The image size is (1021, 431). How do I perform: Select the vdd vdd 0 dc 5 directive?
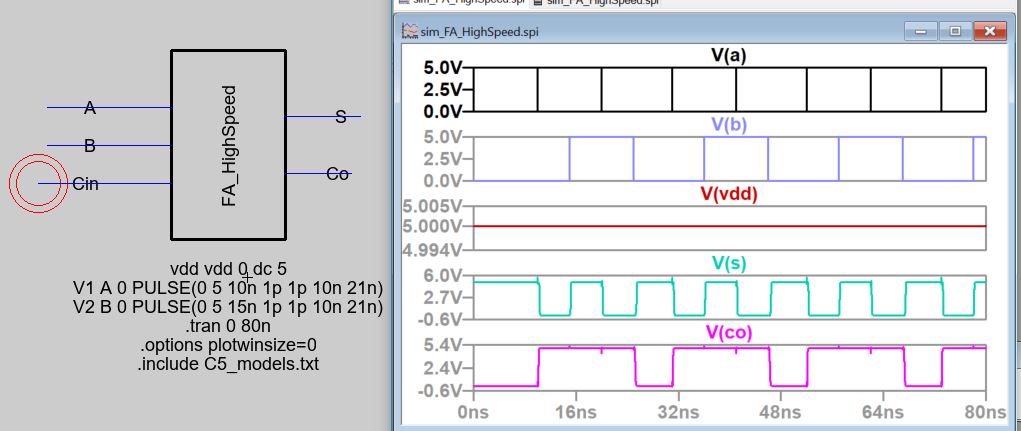point(228,269)
